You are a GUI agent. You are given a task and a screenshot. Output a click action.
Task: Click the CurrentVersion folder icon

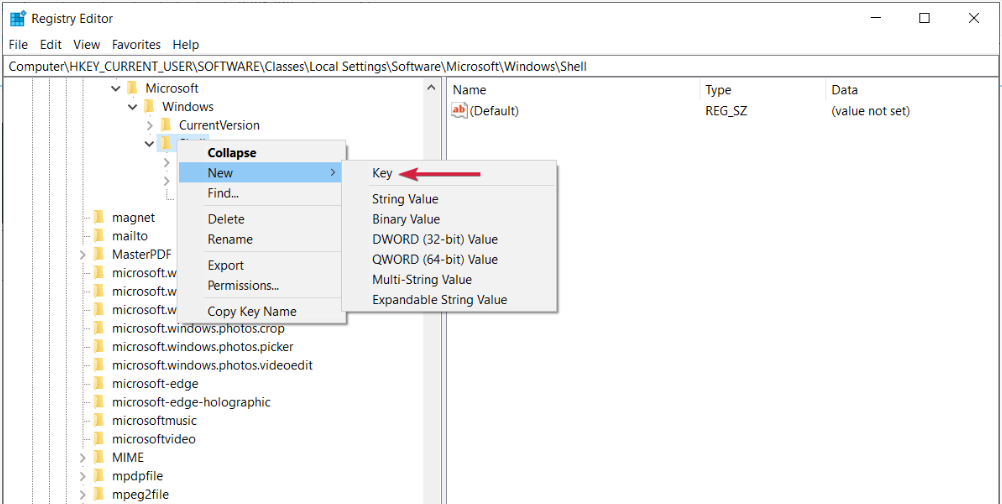166,125
